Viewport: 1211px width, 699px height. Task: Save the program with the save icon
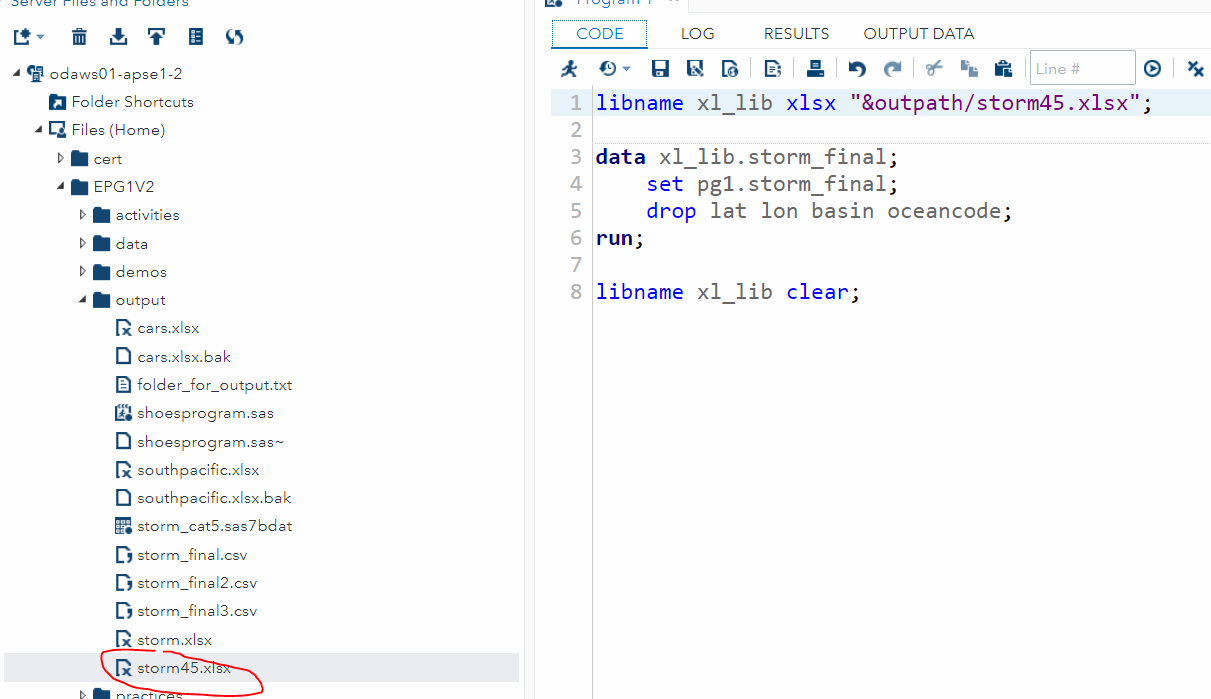[660, 68]
